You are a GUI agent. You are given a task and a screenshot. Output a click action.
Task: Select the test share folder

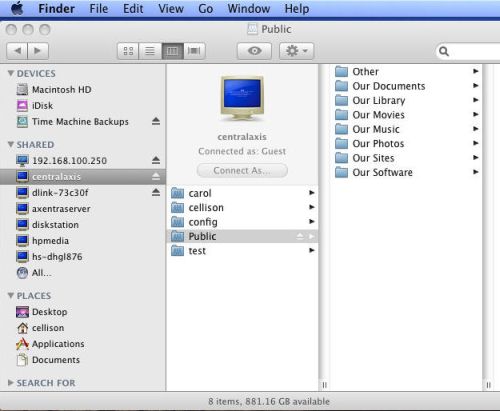tap(242, 251)
